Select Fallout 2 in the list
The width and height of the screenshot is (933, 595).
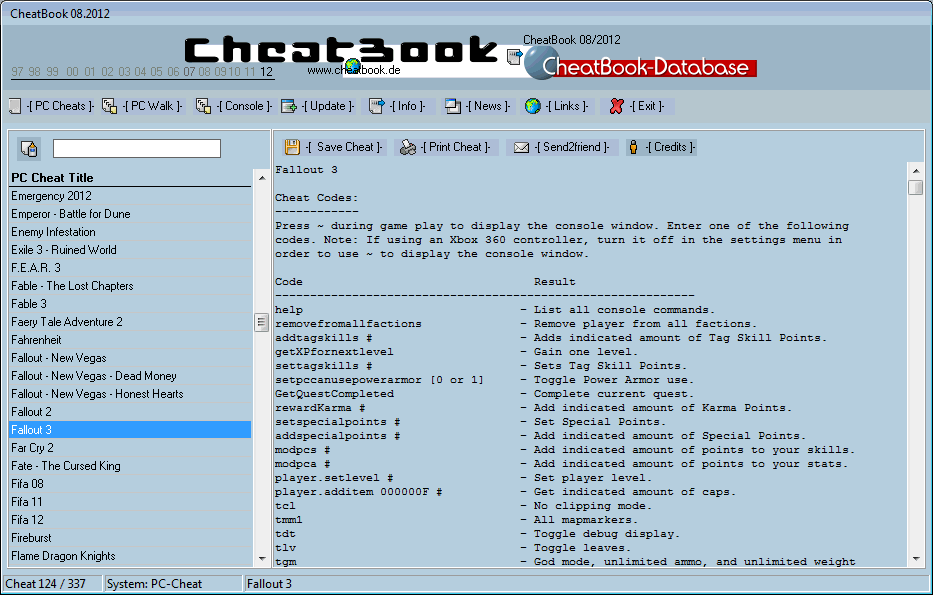point(130,412)
